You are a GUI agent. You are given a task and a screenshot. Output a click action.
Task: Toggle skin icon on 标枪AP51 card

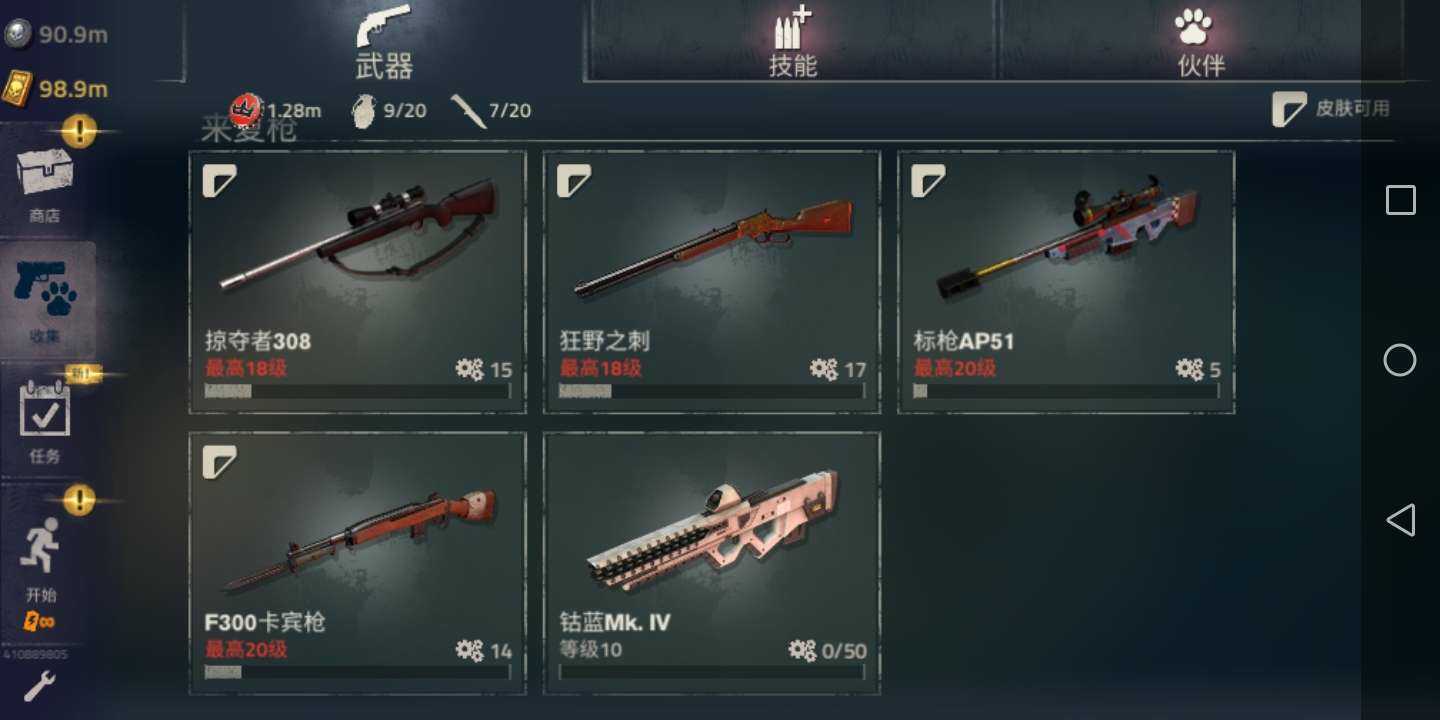coord(928,181)
